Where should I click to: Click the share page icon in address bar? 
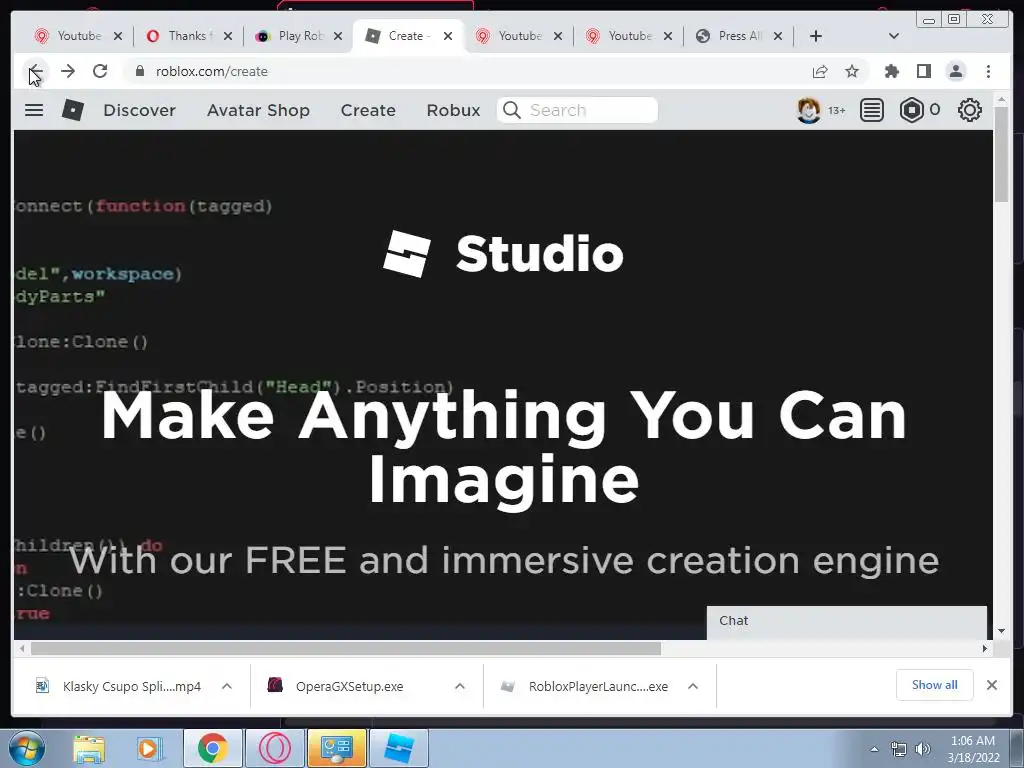click(820, 71)
